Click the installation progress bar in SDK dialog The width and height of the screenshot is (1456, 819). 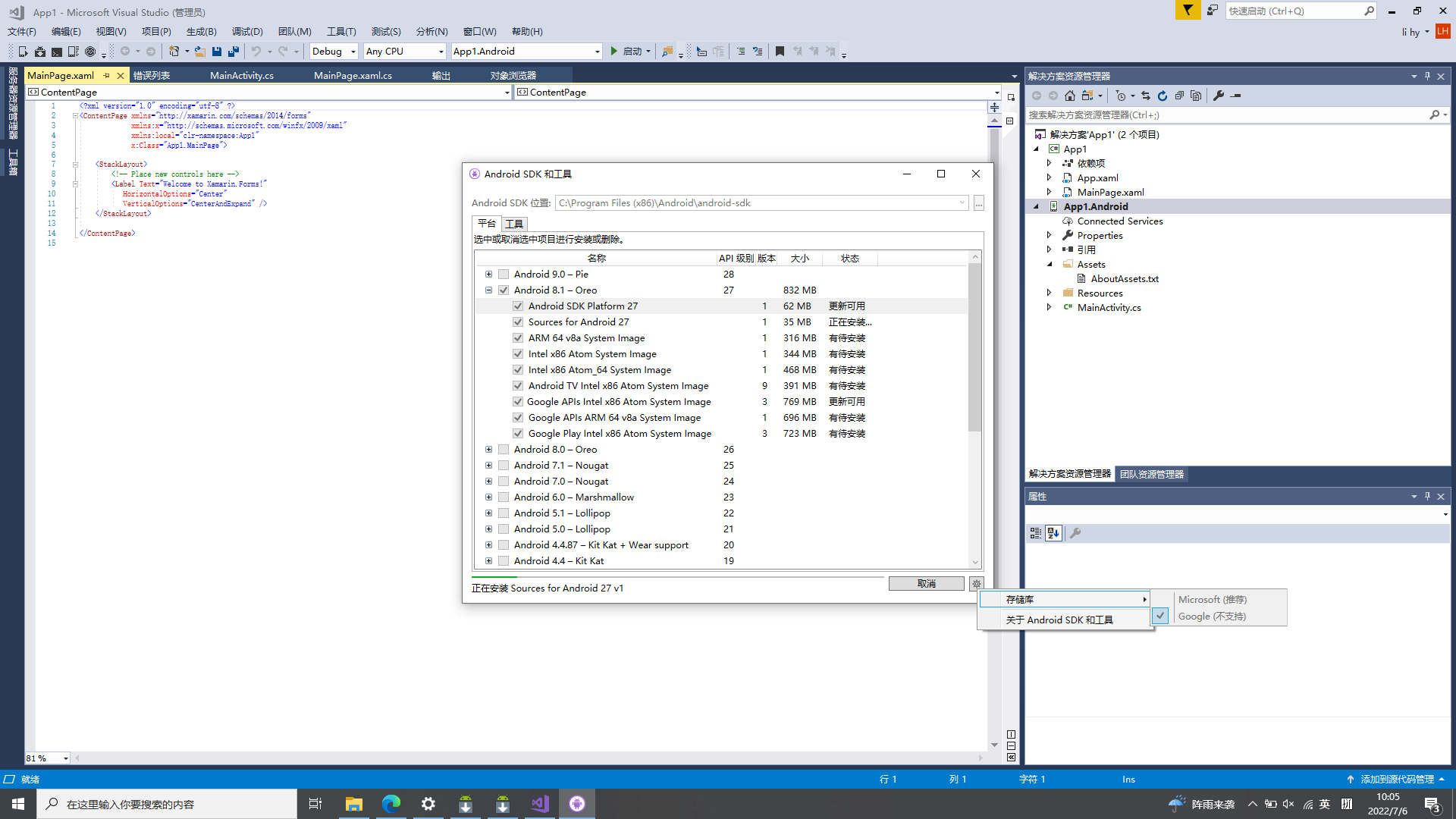point(677,578)
